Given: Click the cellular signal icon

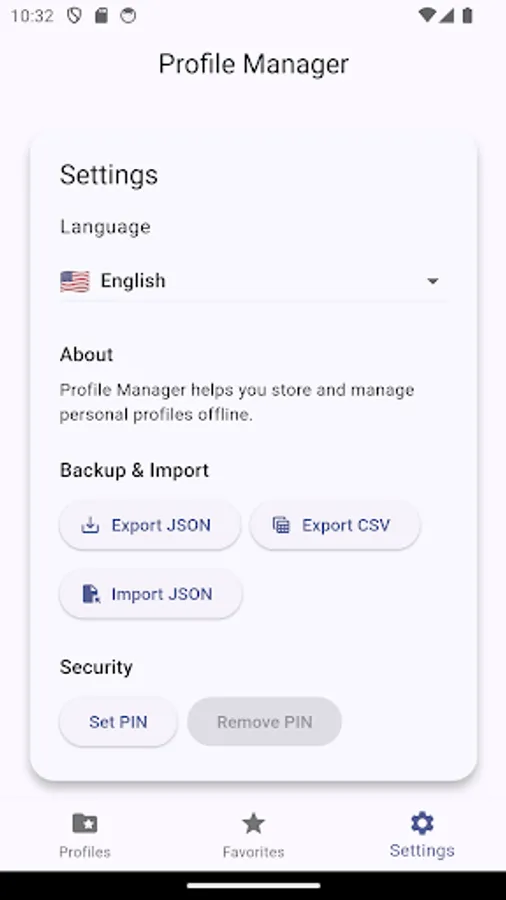Looking at the screenshot, I should [447, 15].
